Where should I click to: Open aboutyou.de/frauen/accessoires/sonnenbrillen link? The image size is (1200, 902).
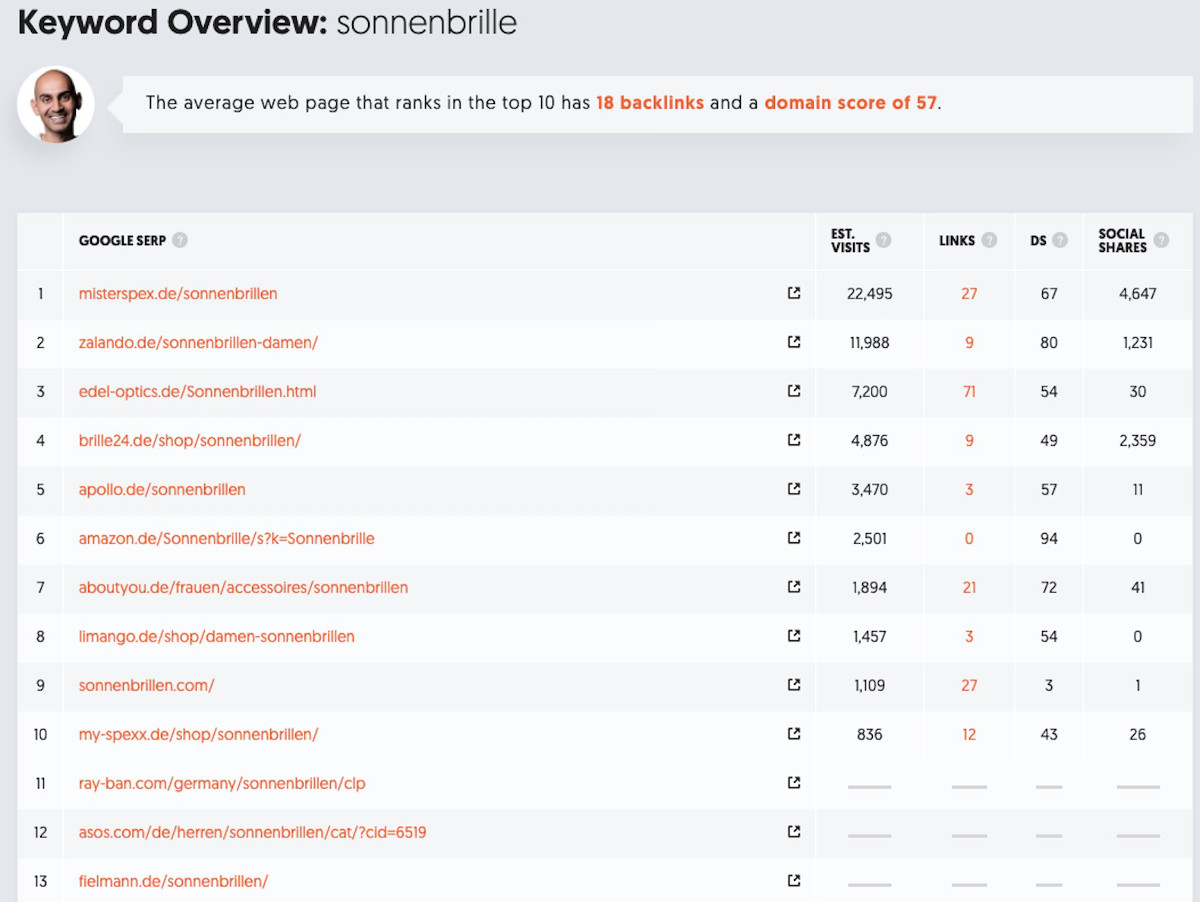click(x=243, y=588)
